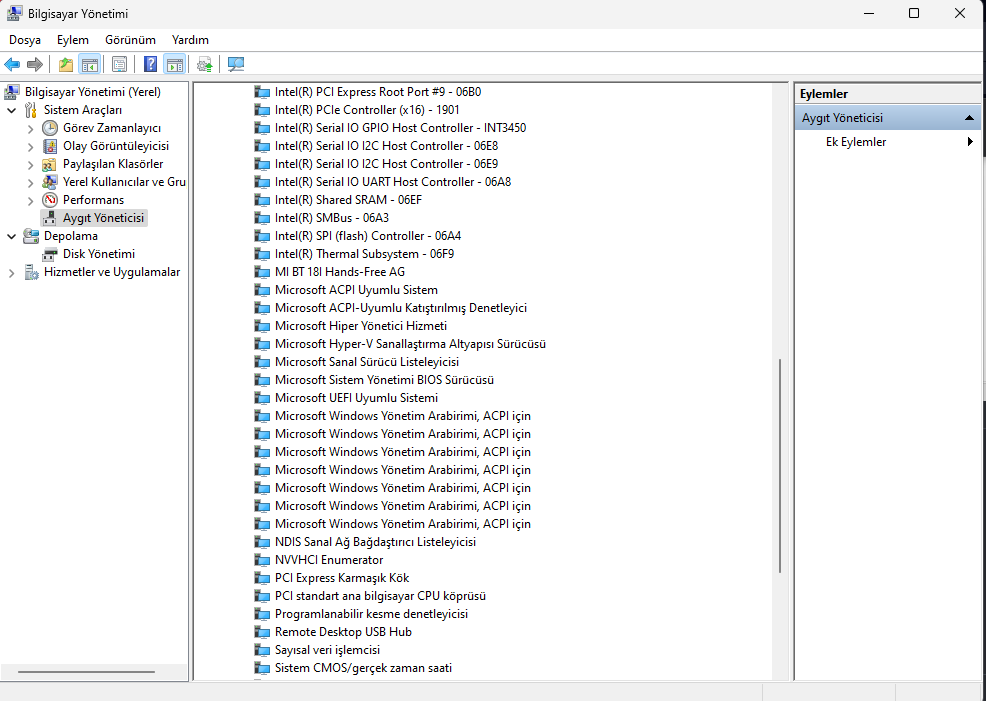The height and width of the screenshot is (701, 986).
Task: Select Aygıt Yöneticisi in the tree
Action: click(x=103, y=218)
